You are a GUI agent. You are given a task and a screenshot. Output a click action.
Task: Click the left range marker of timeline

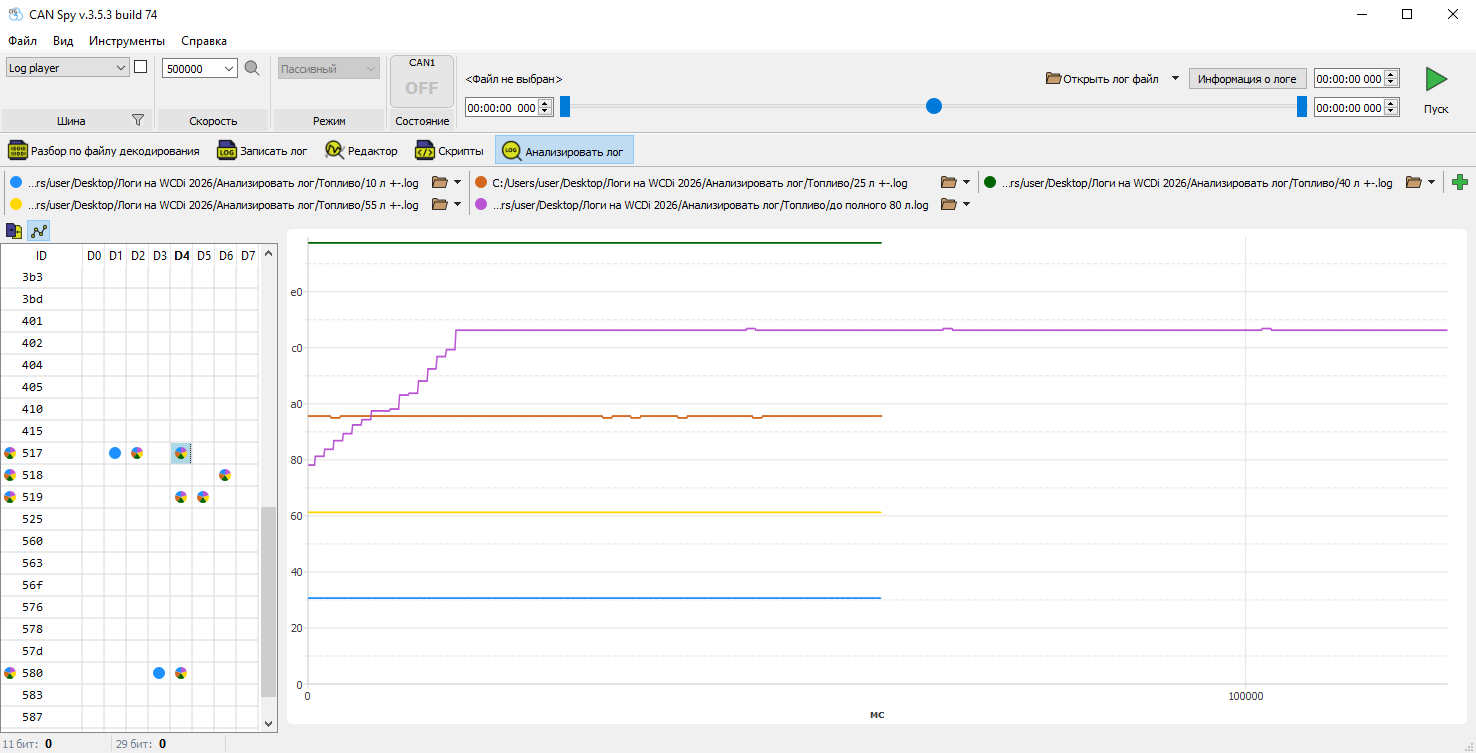[565, 106]
